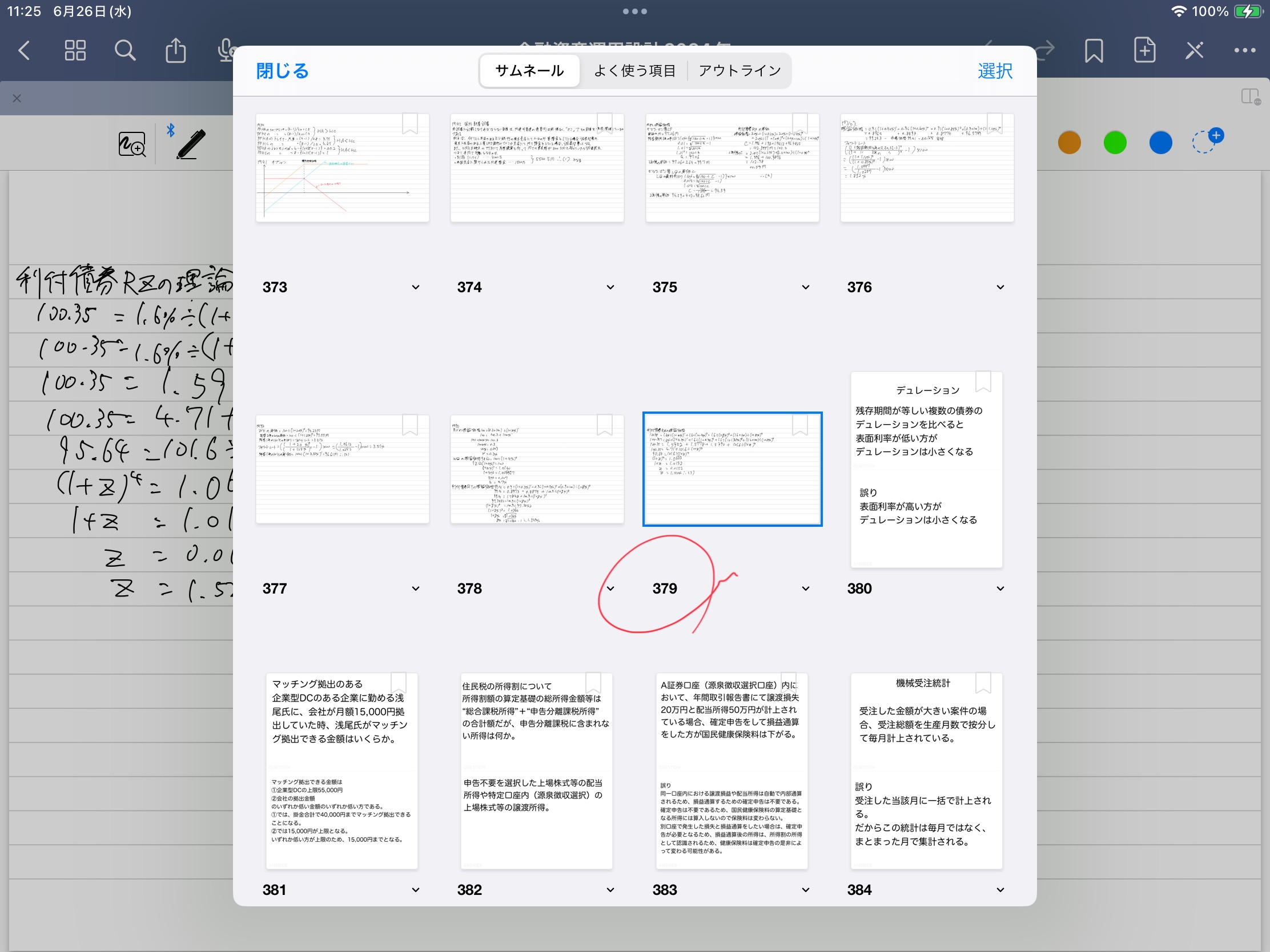Tap the Bluetooth stylus indicator
Screen dimensions: 1270x952
(x=171, y=131)
